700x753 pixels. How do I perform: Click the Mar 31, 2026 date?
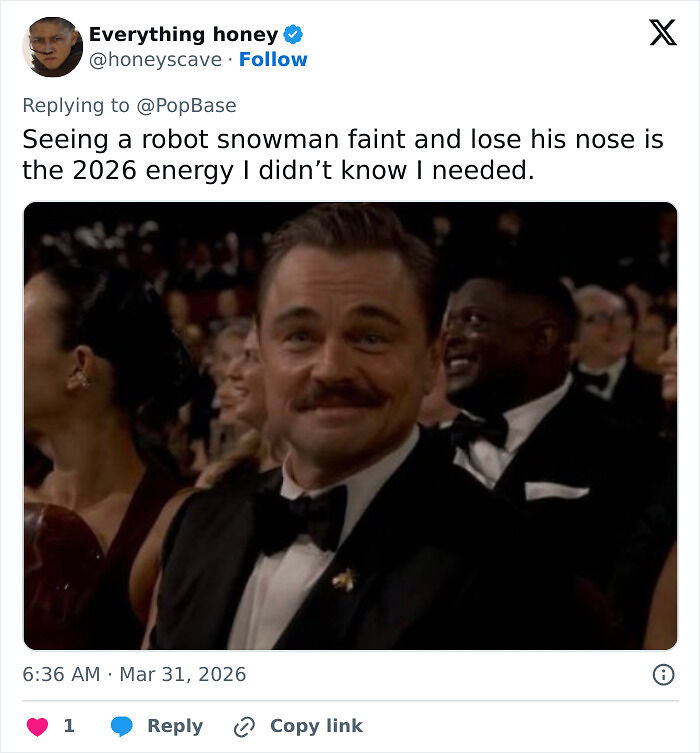tap(182, 675)
